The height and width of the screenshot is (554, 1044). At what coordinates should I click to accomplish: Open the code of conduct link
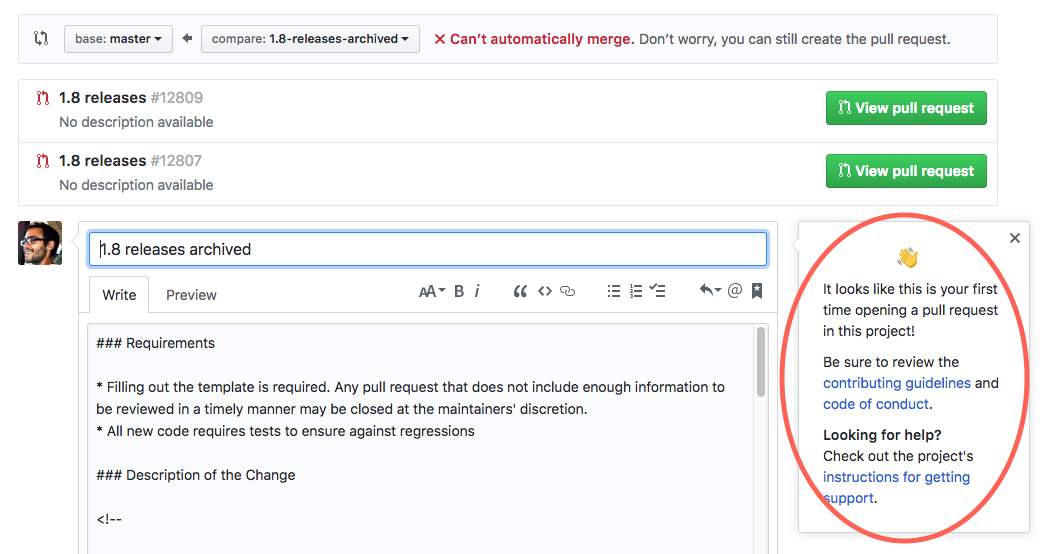coord(876,404)
